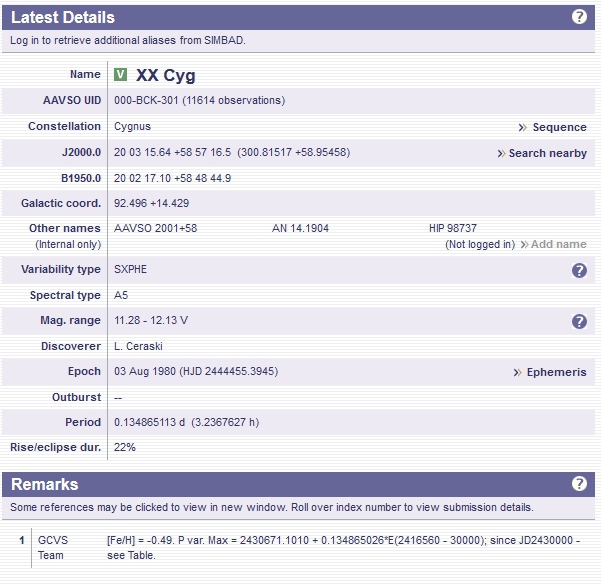601x585 pixels.
Task: Click the Mag. range help icon
Action: [x=579, y=321]
